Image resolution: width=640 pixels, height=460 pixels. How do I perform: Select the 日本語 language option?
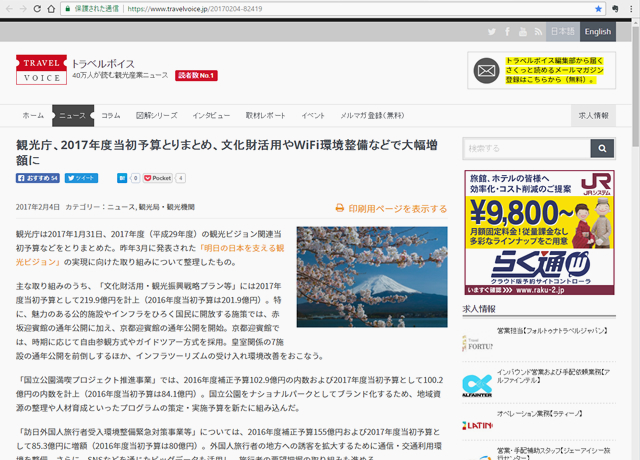click(563, 32)
